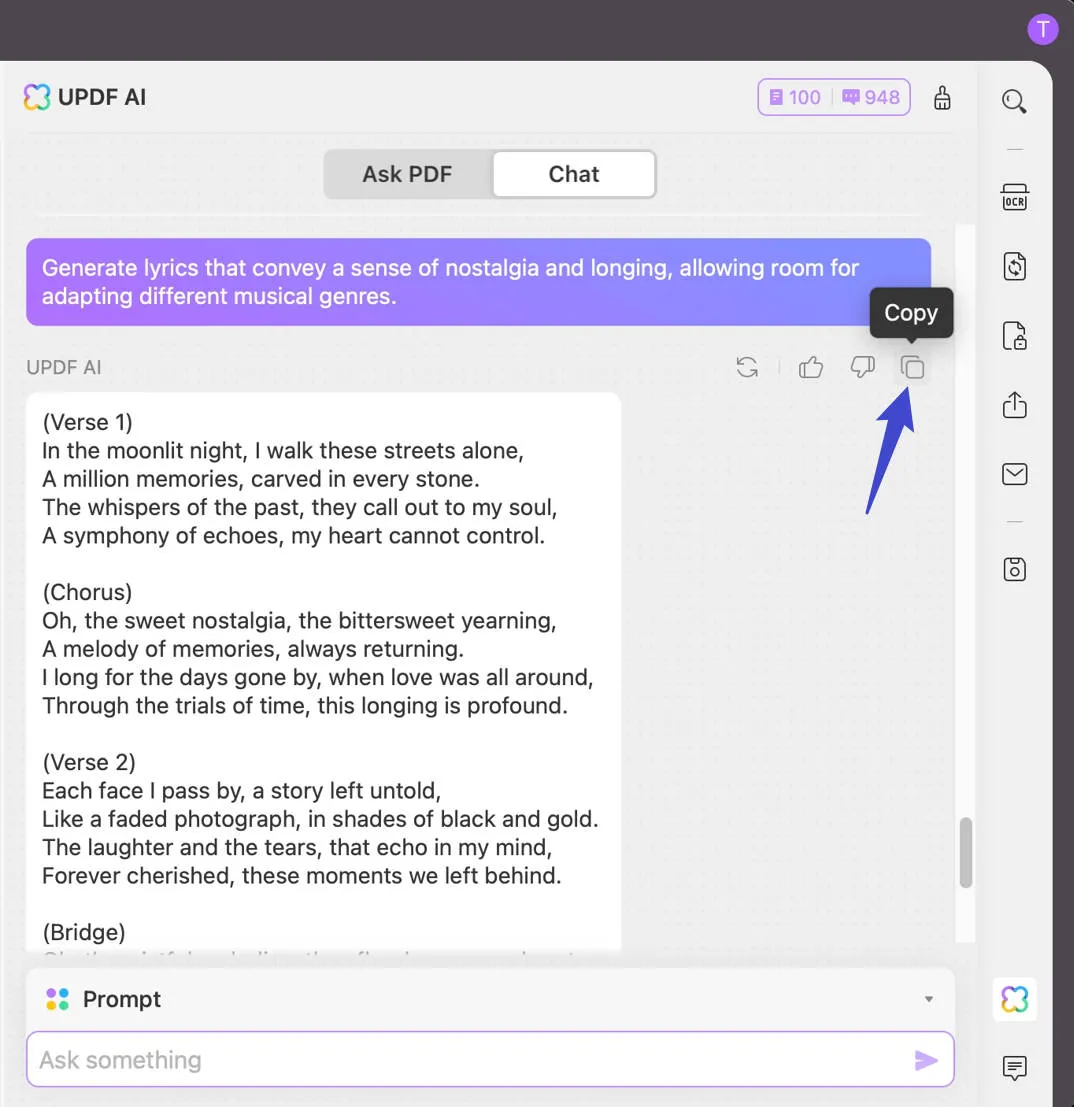
Task: Click the UPDF AI logo icon
Action: pyautogui.click(x=37, y=97)
